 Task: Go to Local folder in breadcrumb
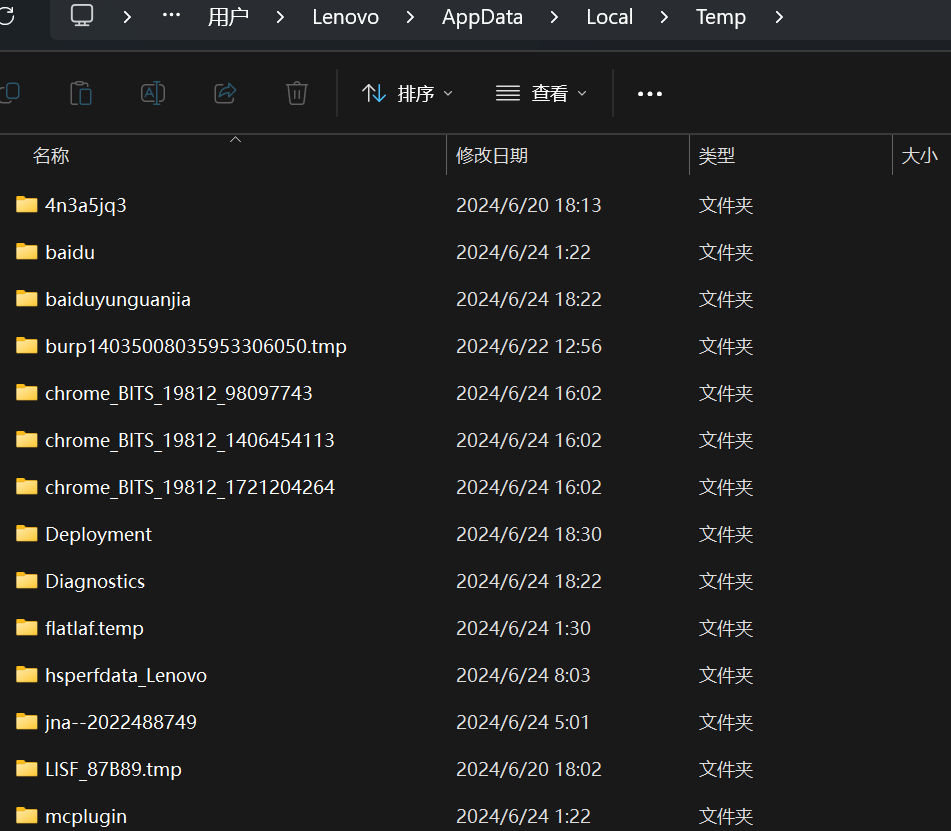pos(609,17)
